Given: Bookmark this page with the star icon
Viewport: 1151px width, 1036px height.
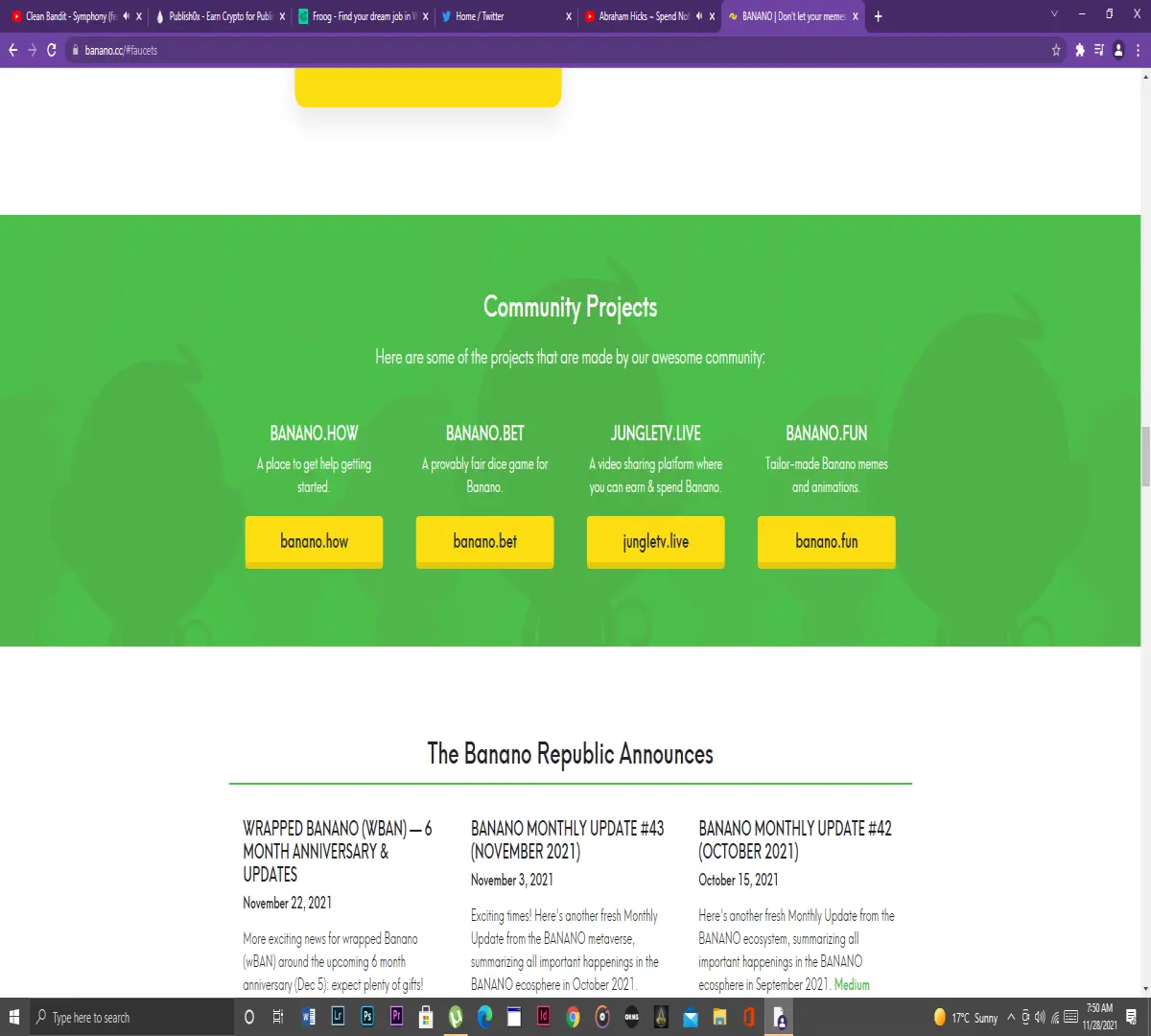Looking at the screenshot, I should tap(1056, 50).
